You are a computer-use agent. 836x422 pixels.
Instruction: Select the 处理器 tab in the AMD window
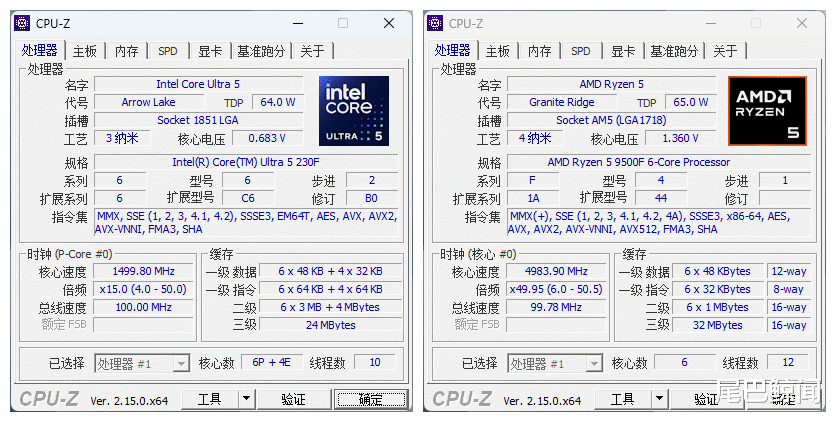click(x=453, y=50)
